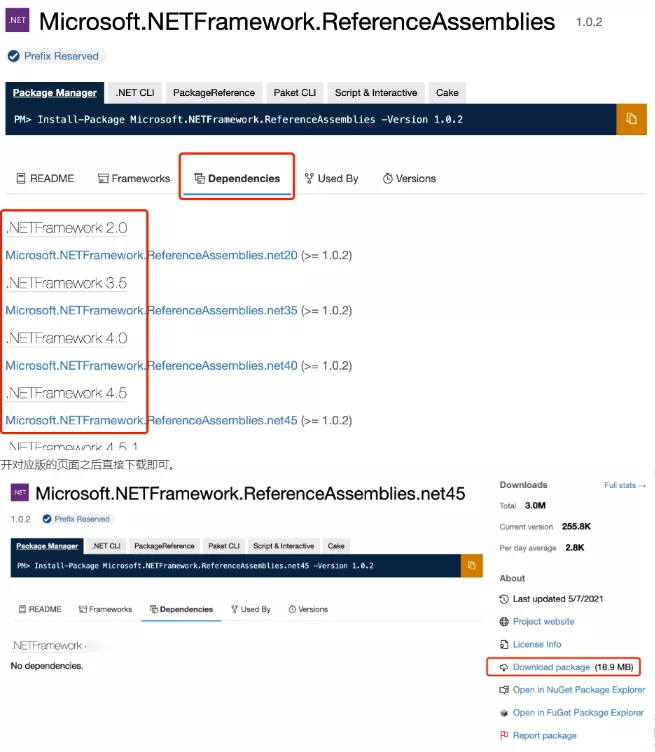This screenshot has width=655, height=752.
Task: Click Open in NuGet Package Explorer
Action: pos(579,690)
